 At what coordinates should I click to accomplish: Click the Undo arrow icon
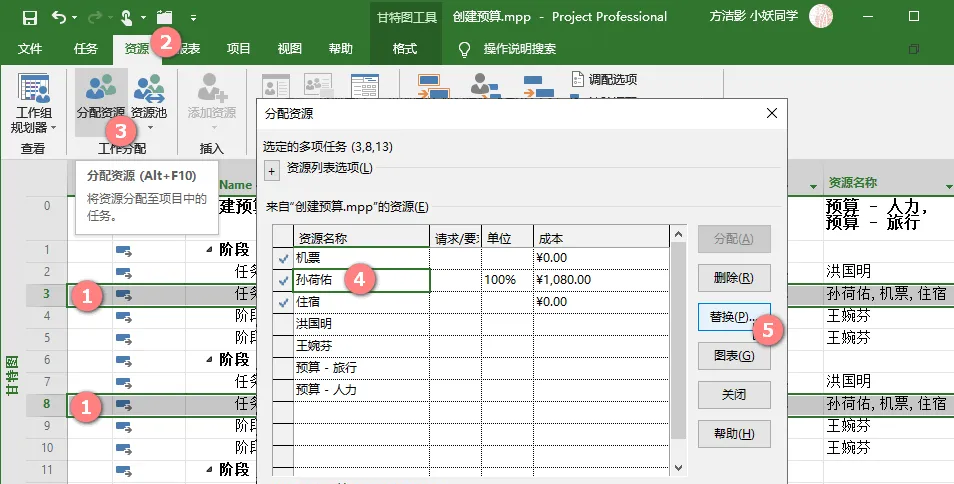click(x=59, y=18)
